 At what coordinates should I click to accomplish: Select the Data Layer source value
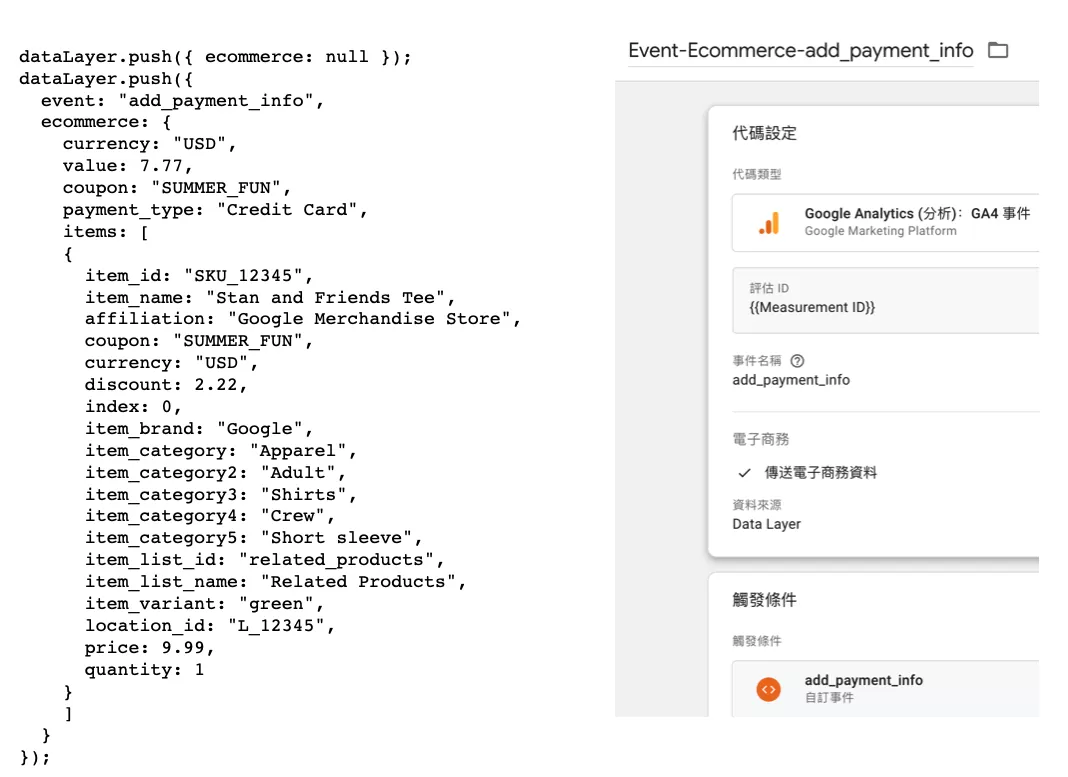[766, 524]
